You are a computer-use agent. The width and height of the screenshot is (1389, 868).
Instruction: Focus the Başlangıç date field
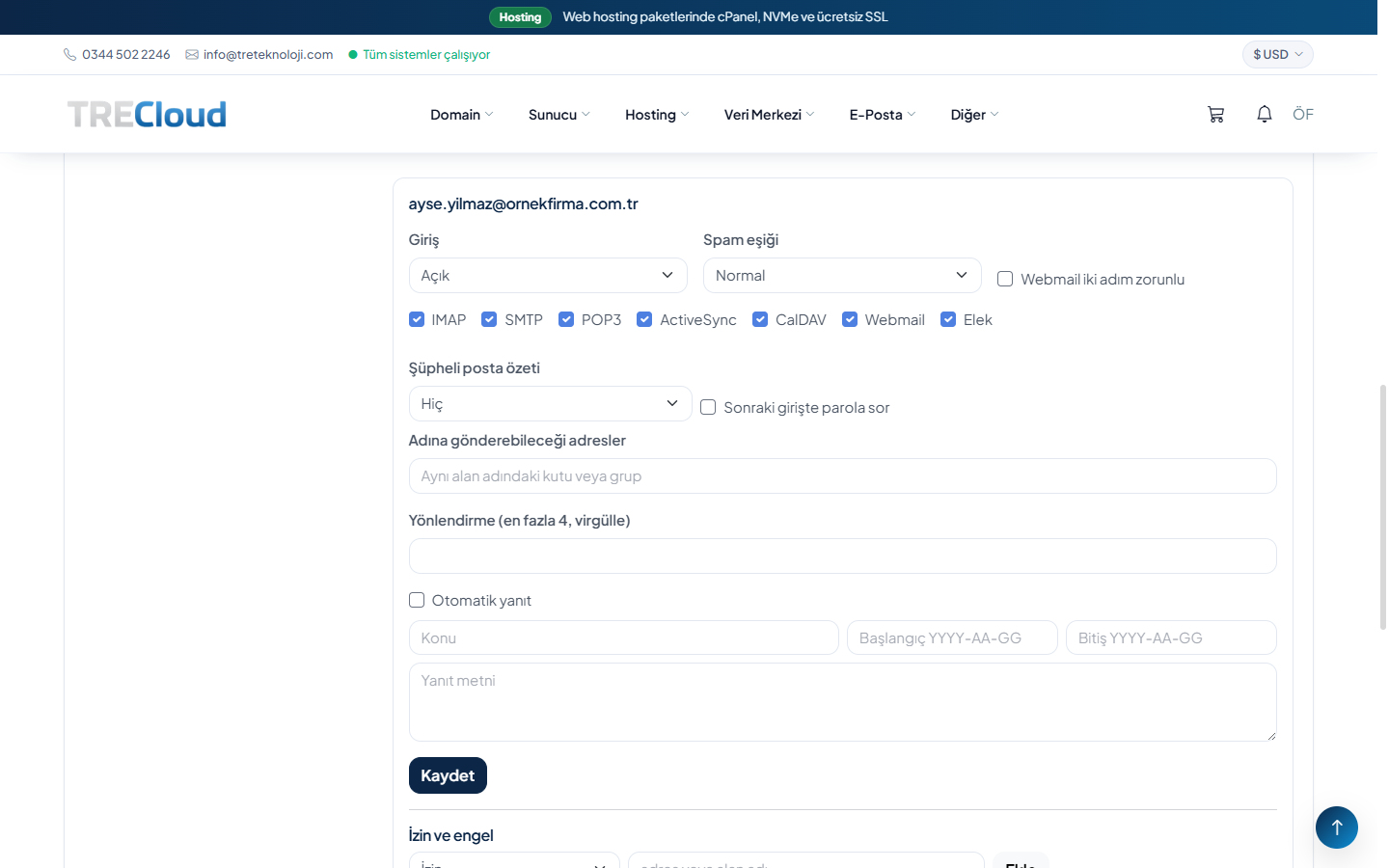tap(952, 637)
